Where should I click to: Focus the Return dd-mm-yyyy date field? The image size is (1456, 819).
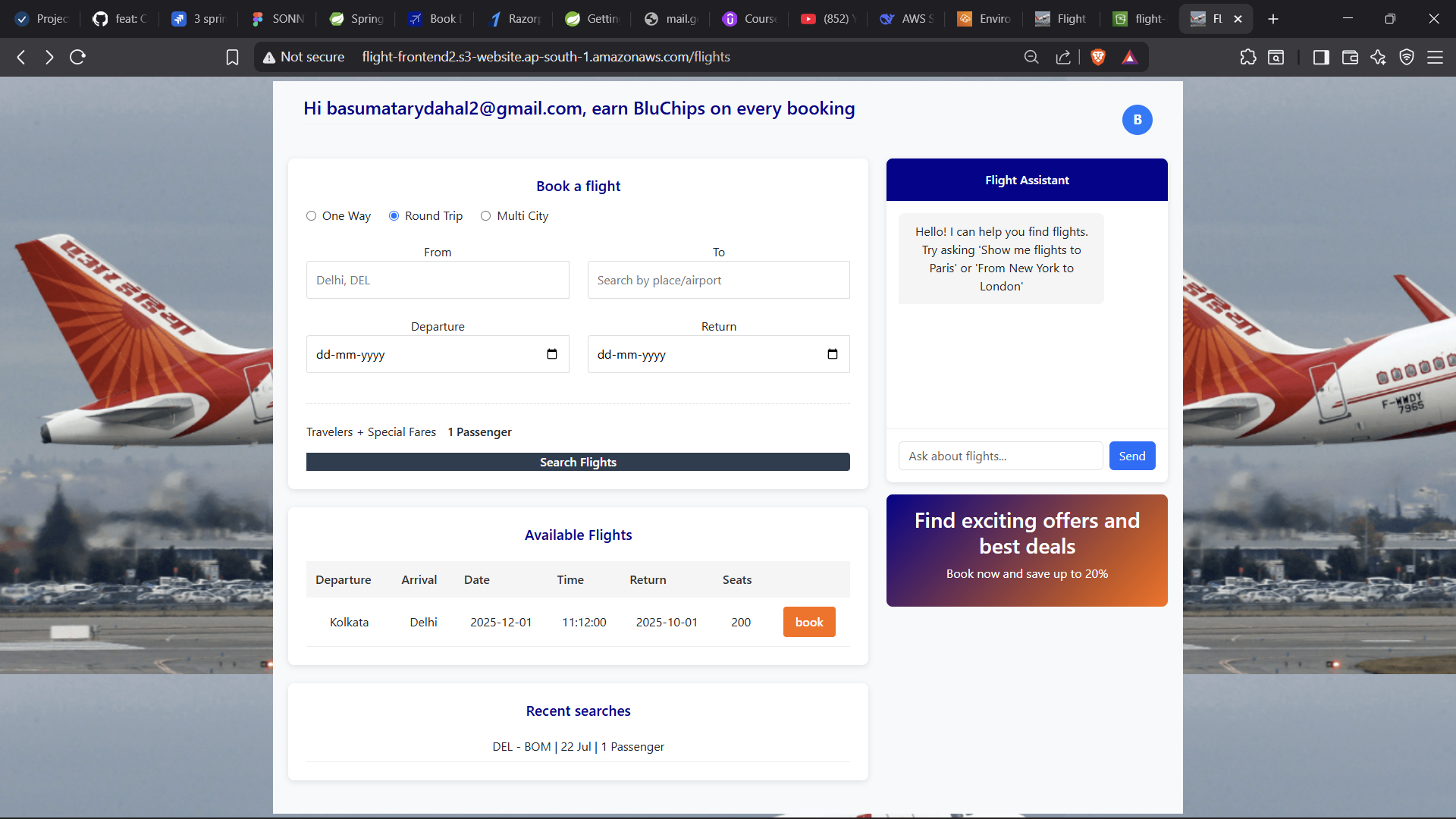click(718, 354)
